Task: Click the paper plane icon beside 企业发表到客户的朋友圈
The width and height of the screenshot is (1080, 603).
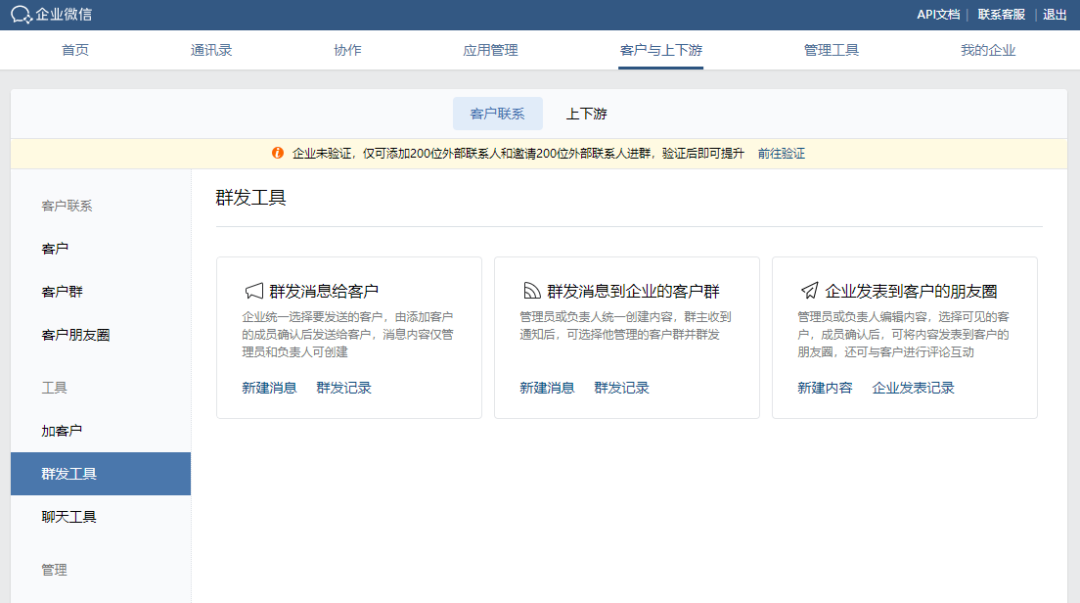Action: point(810,291)
